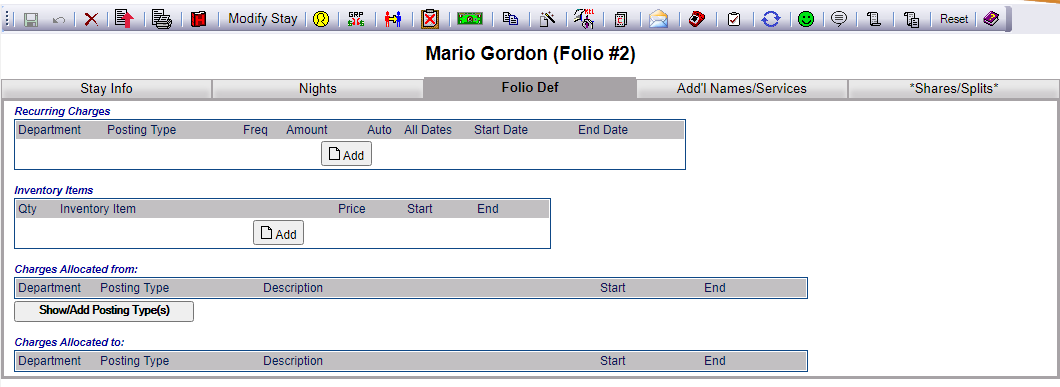Switch to the Nights tab
This screenshot has width=1060, height=387.
pyautogui.click(x=318, y=89)
